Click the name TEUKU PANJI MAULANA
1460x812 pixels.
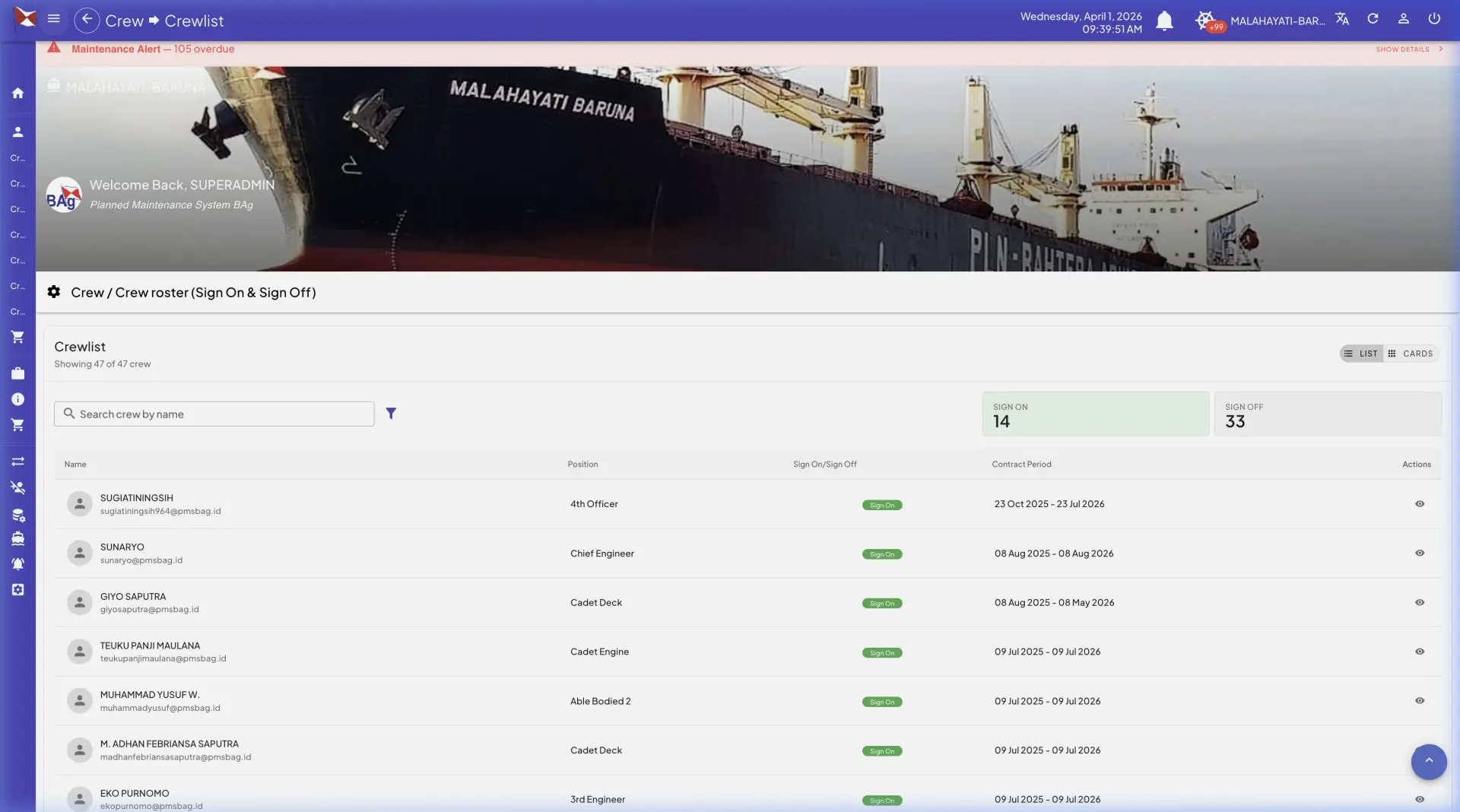[x=150, y=645]
